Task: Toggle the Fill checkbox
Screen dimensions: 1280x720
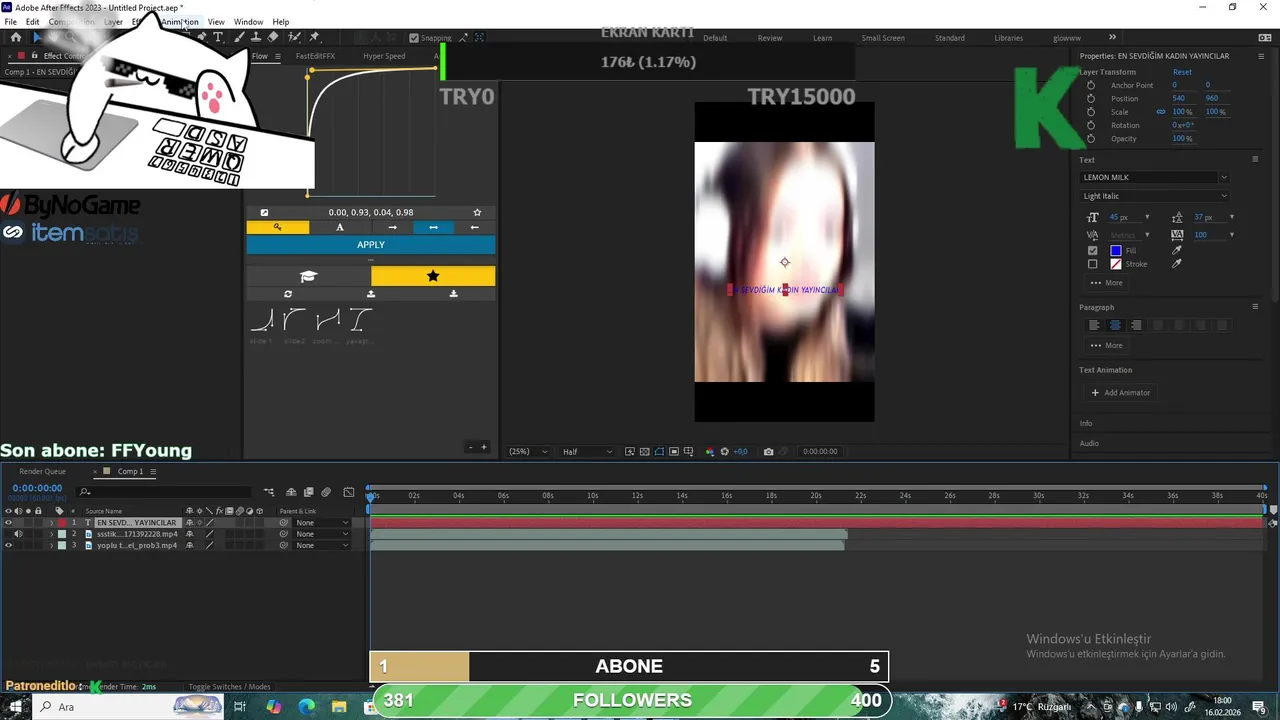Action: pyautogui.click(x=1092, y=250)
